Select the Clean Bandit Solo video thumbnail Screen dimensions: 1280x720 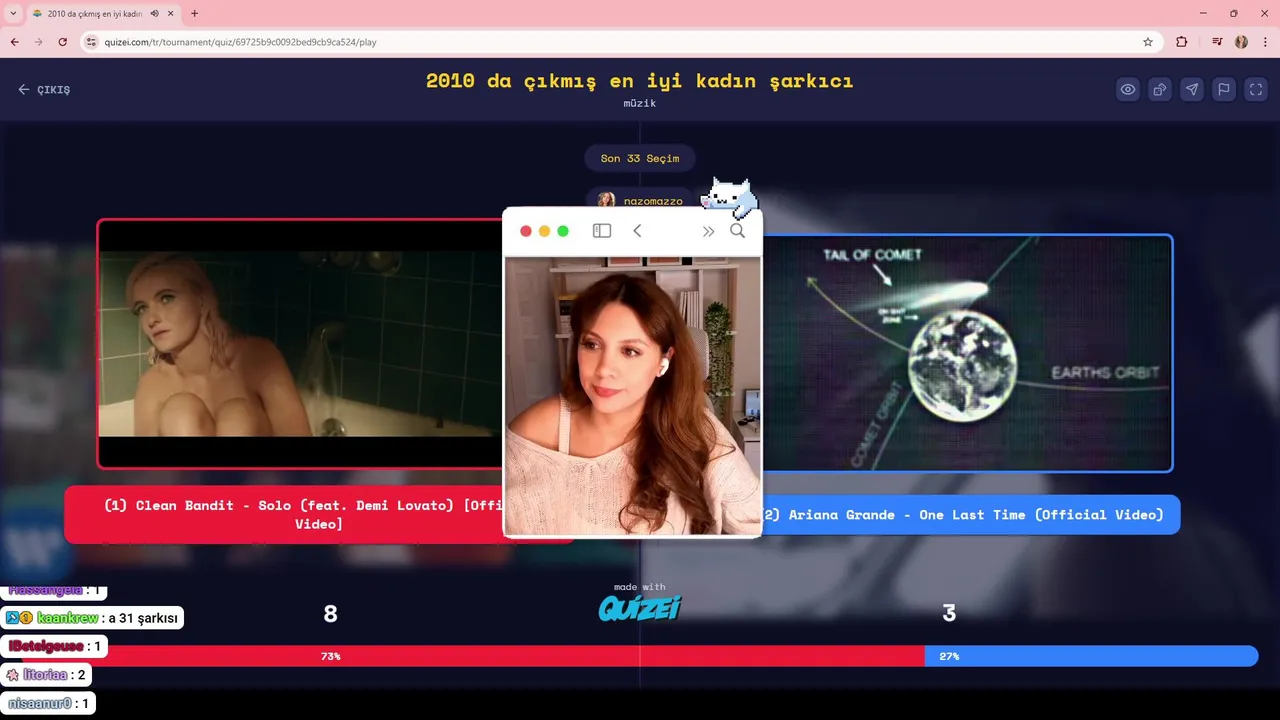300,344
